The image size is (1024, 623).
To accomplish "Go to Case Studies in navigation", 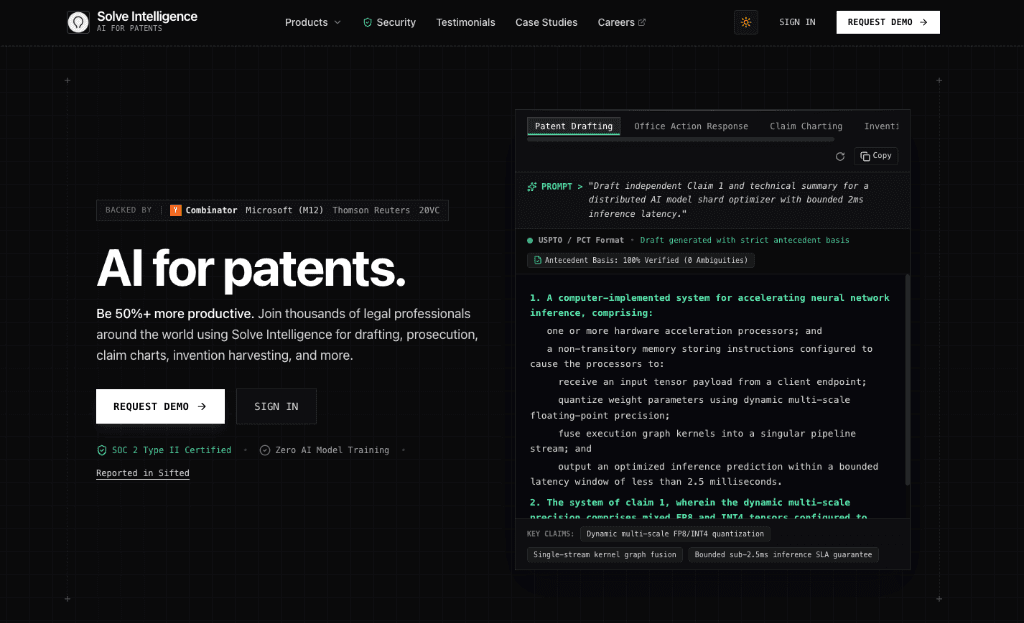I will tap(546, 22).
